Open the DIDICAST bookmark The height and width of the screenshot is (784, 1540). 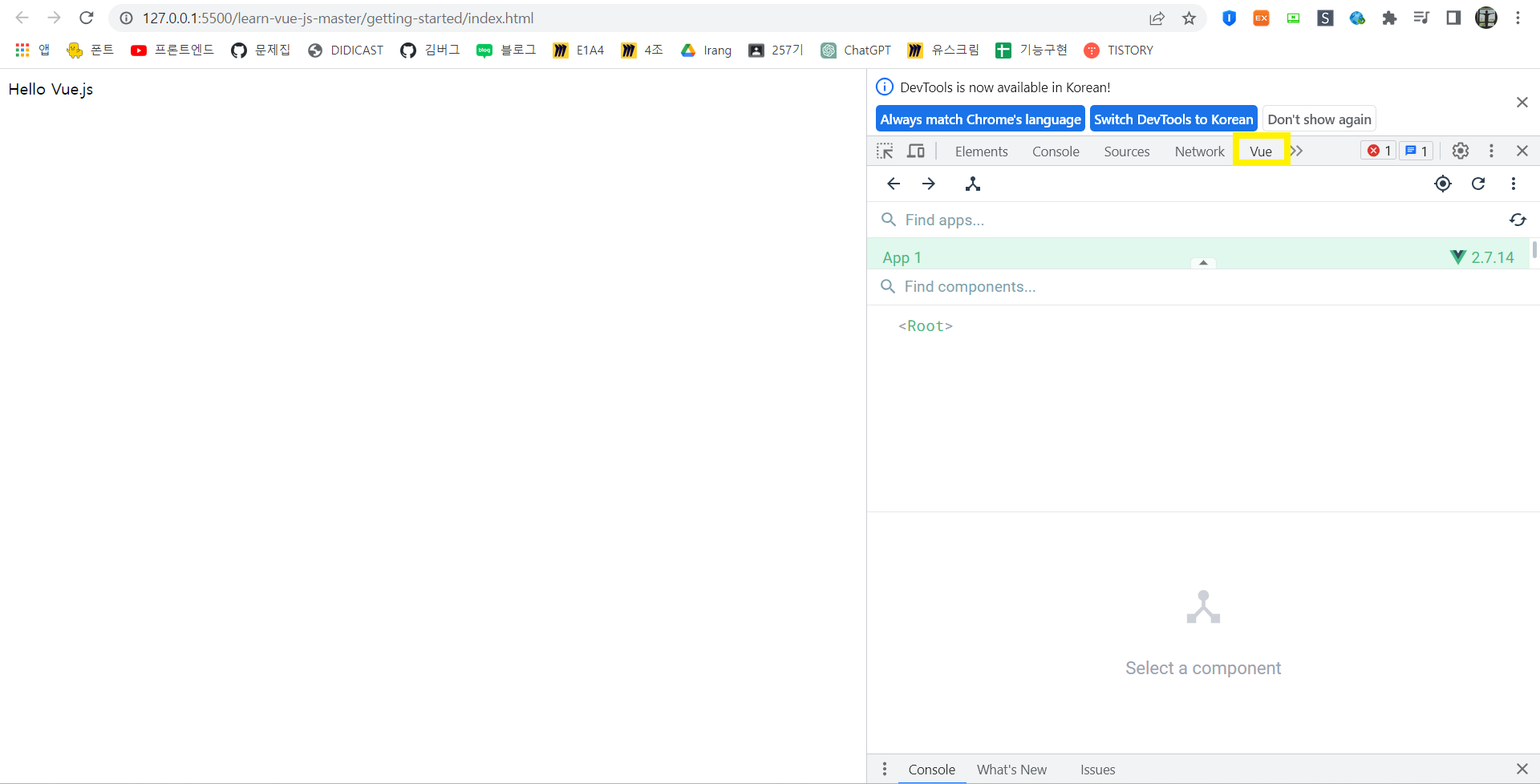pyautogui.click(x=346, y=50)
